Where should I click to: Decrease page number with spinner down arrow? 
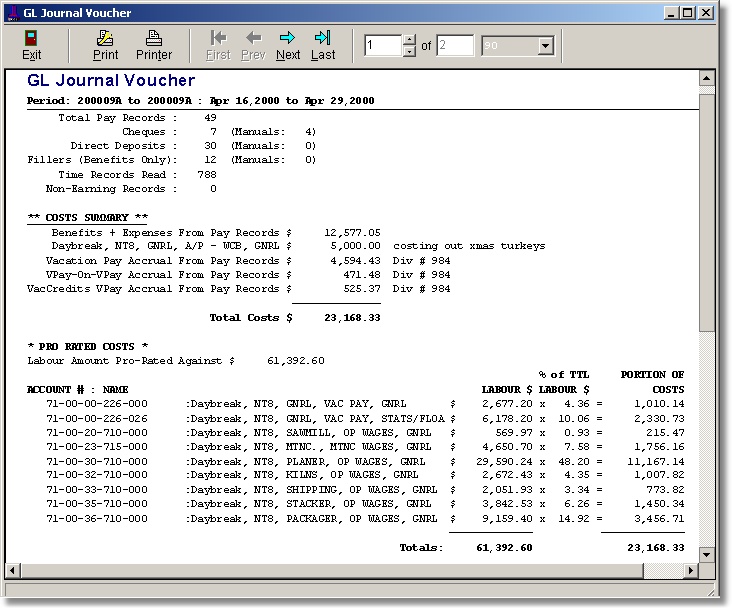[x=409, y=51]
